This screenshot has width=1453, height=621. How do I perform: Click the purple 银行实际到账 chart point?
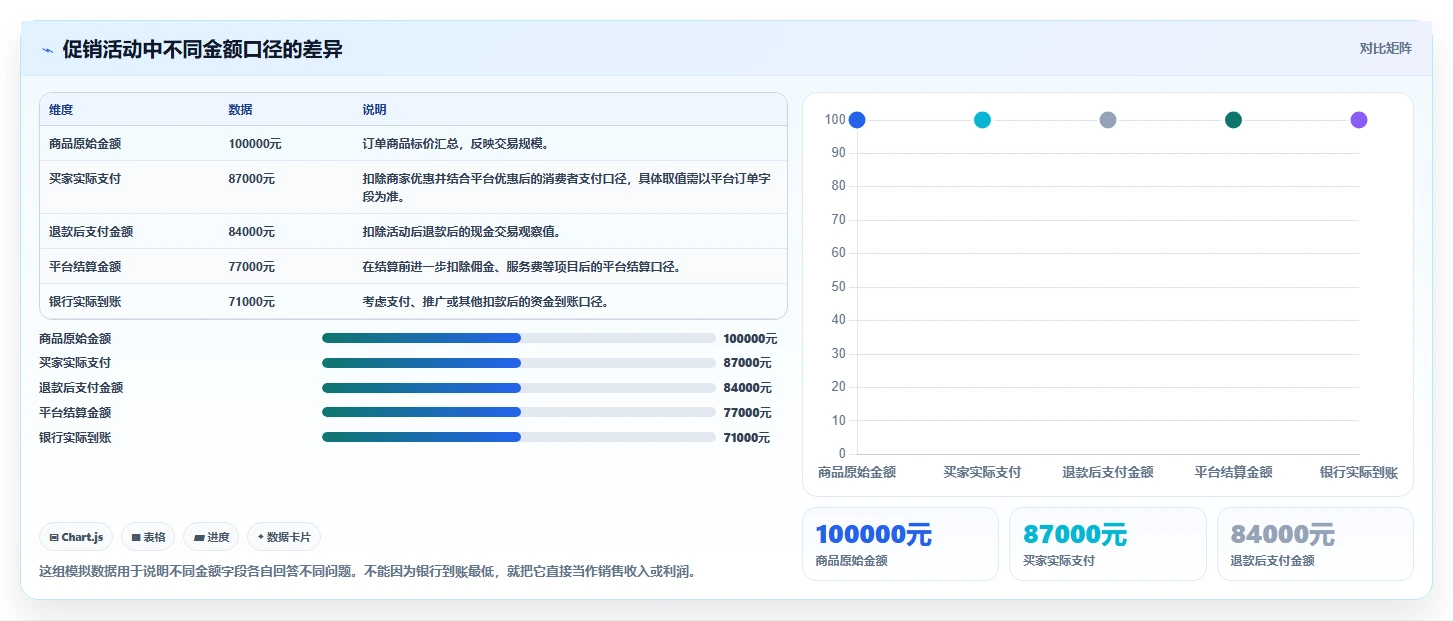1359,120
